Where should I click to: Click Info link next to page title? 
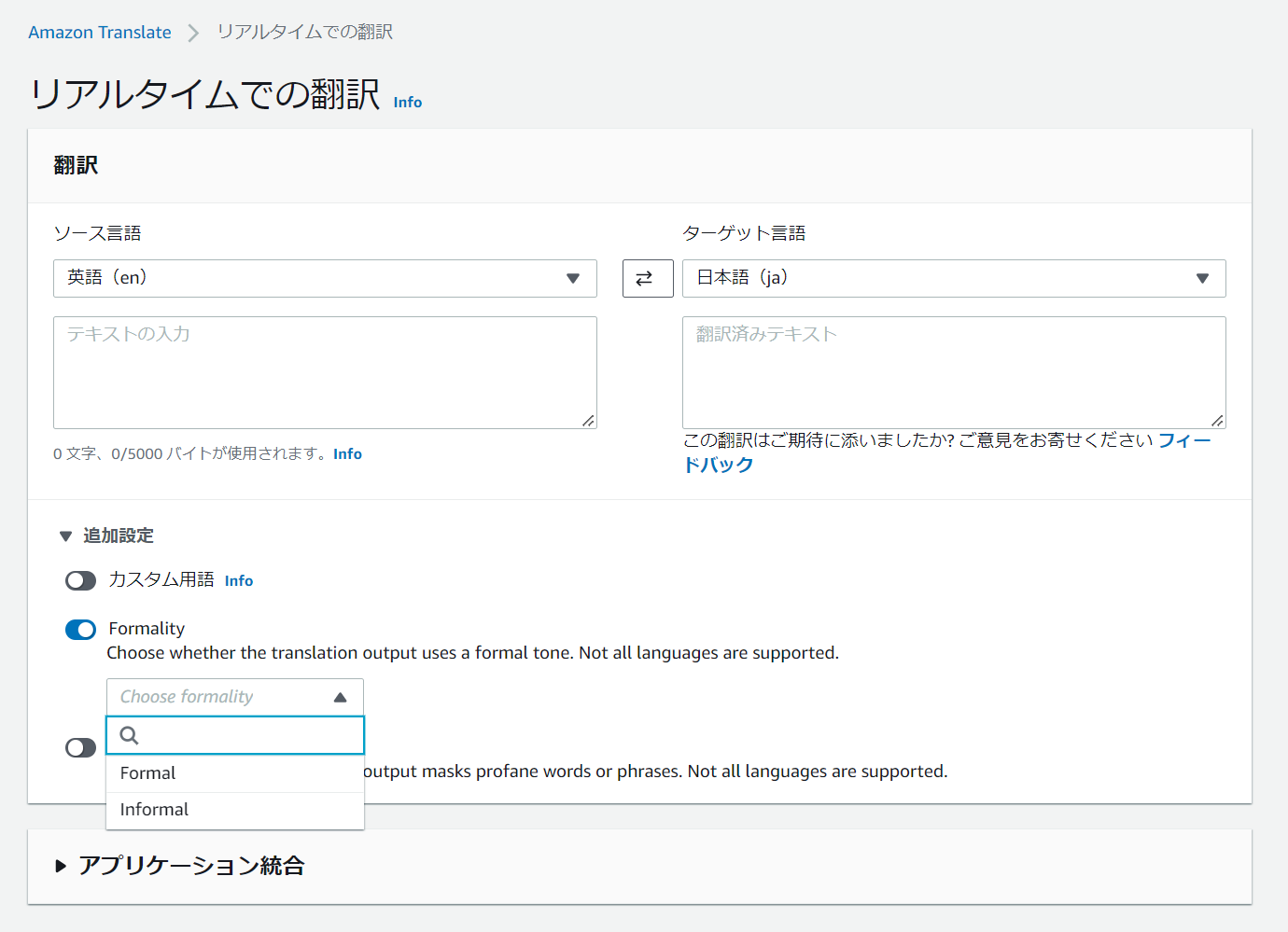[407, 103]
